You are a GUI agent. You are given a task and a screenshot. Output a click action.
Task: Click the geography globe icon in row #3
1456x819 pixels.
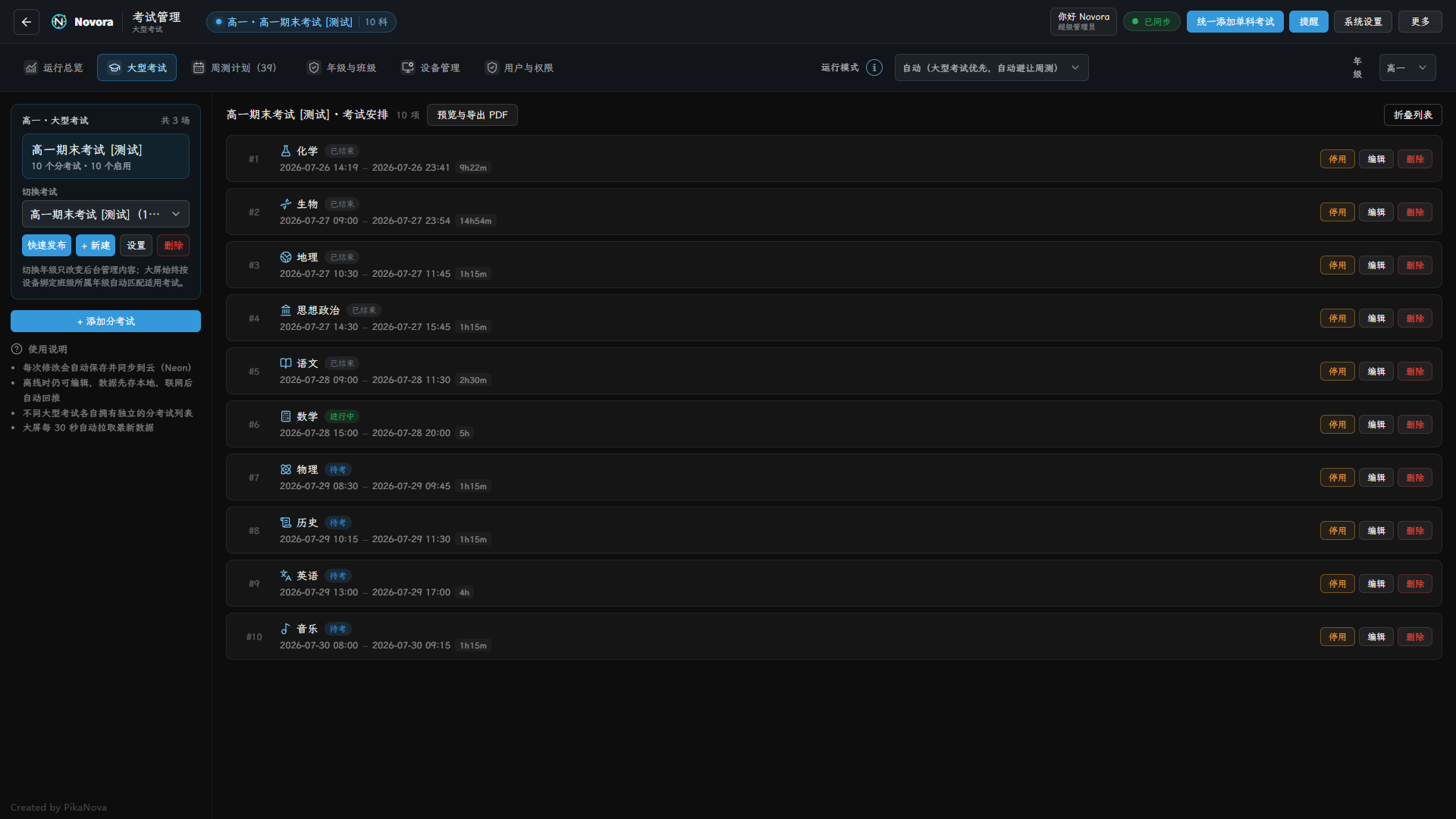pos(286,257)
